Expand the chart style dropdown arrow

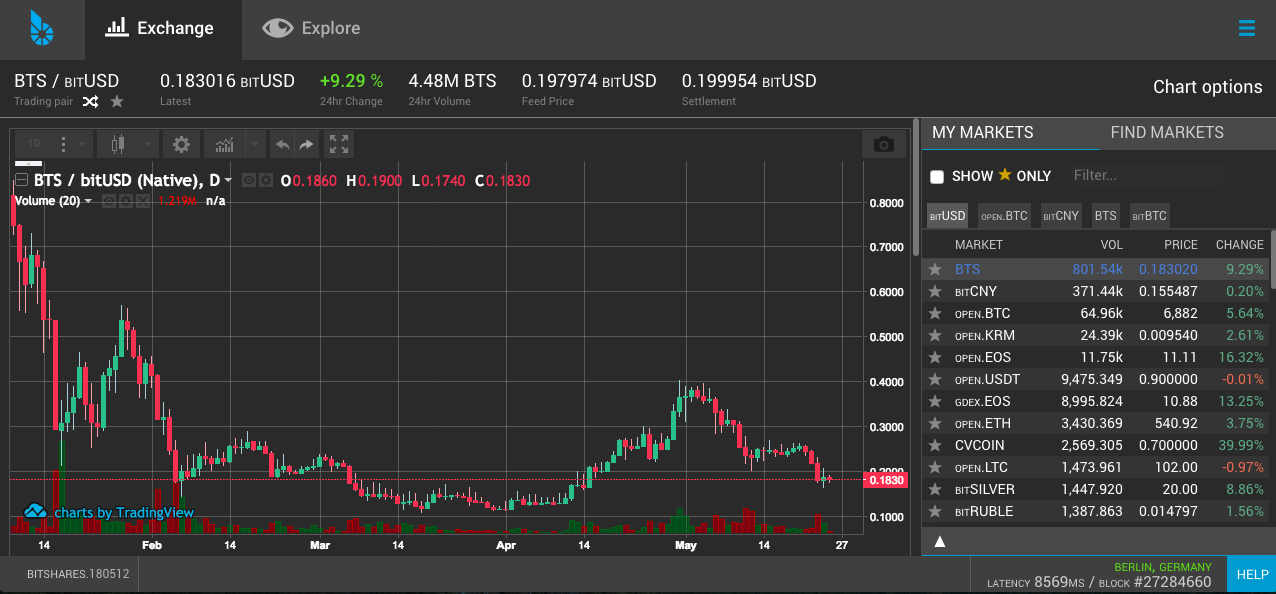tap(149, 145)
